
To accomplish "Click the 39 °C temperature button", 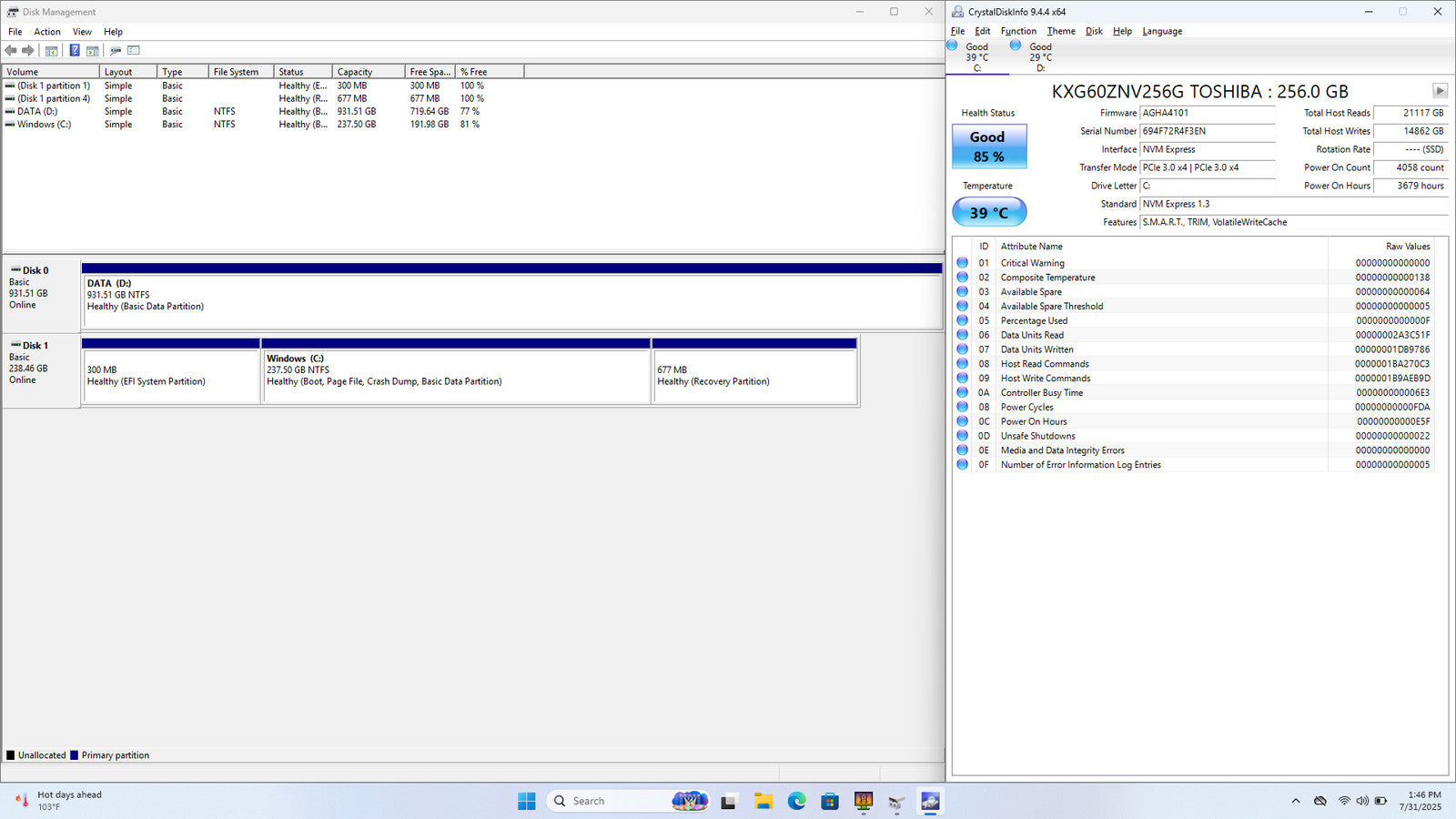I will (x=988, y=212).
